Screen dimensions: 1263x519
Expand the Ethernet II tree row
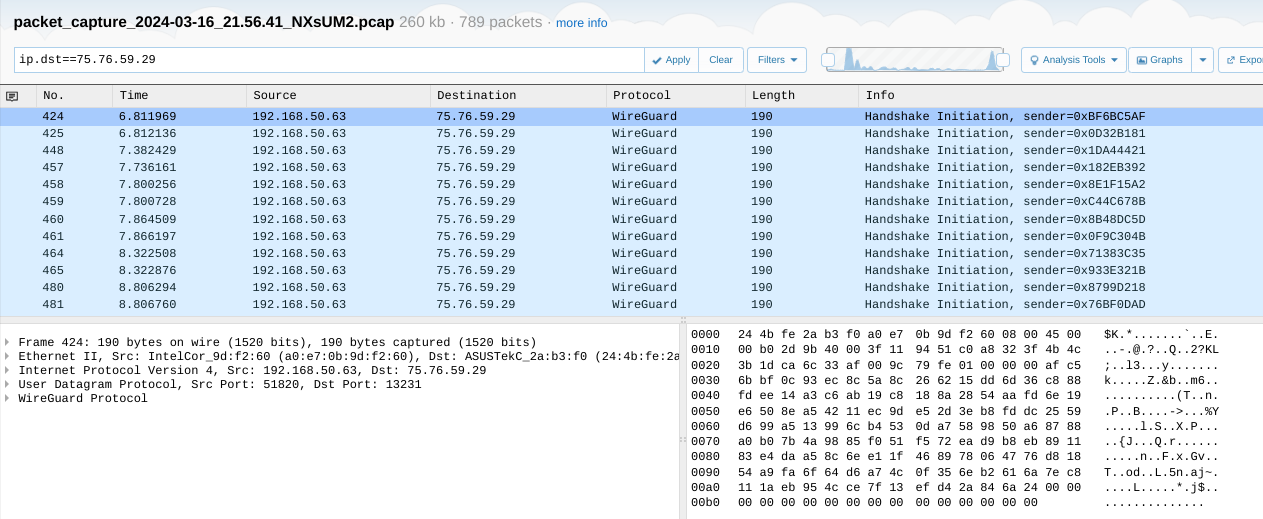point(7,356)
